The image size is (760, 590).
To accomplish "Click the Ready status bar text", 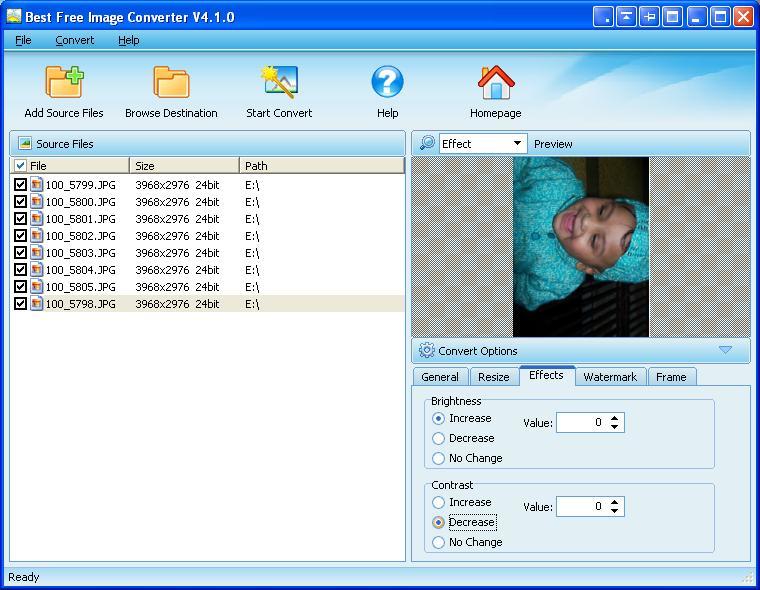I will point(23,577).
